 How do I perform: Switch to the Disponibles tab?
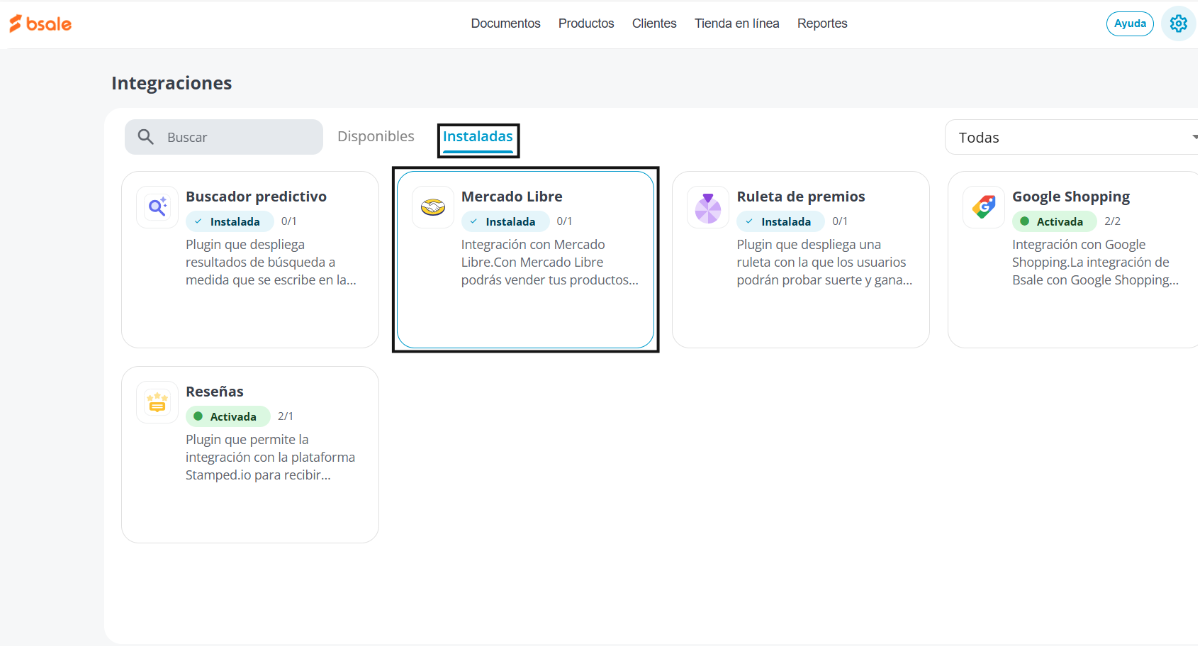tap(376, 136)
